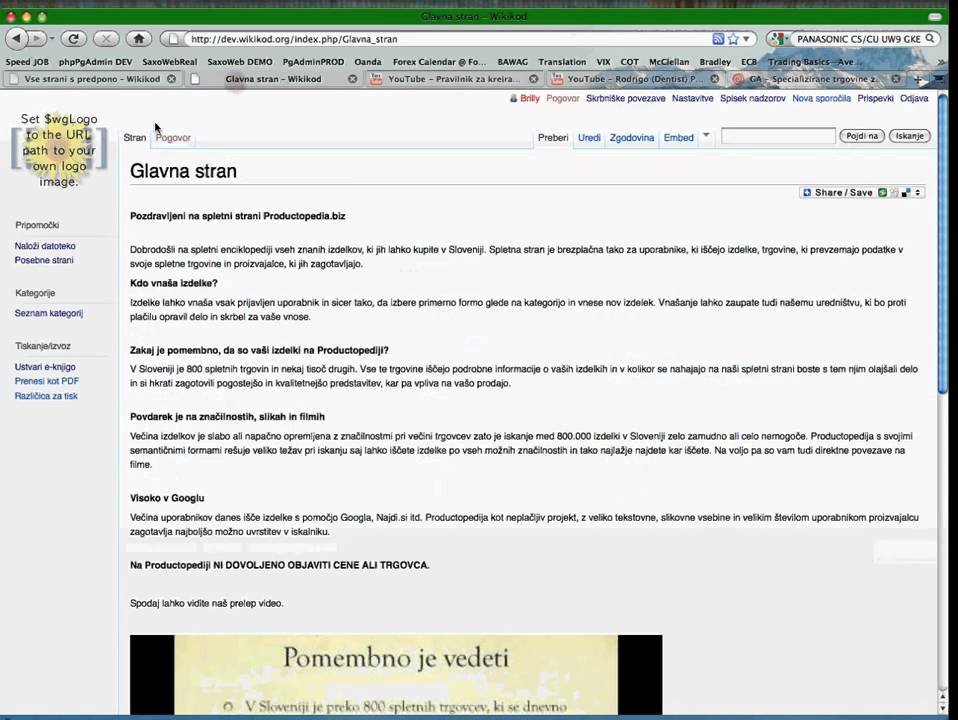Screen dimensions: 958x720
Task: Open the address bar history dropdown arrow
Action: click(x=746, y=39)
